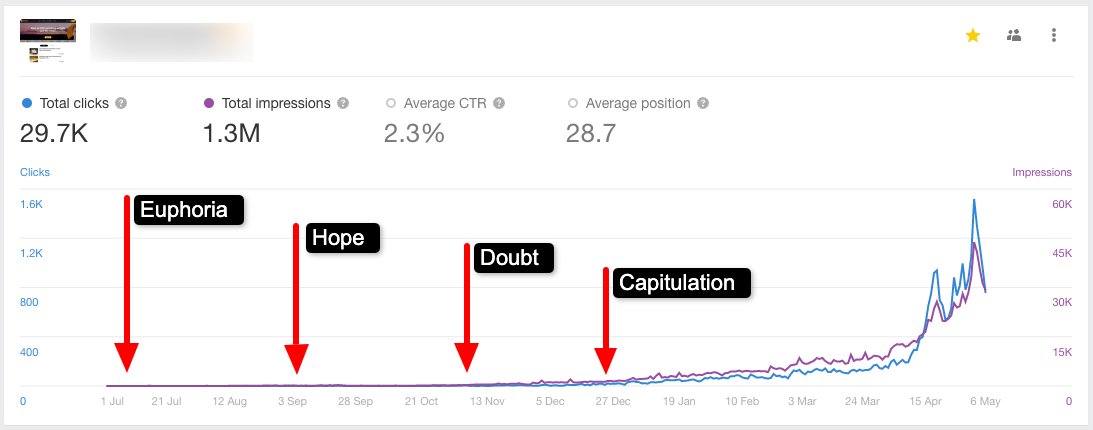This screenshot has height=430, width=1093.
Task: Select the 15 Apr date on the axis
Action: click(926, 401)
